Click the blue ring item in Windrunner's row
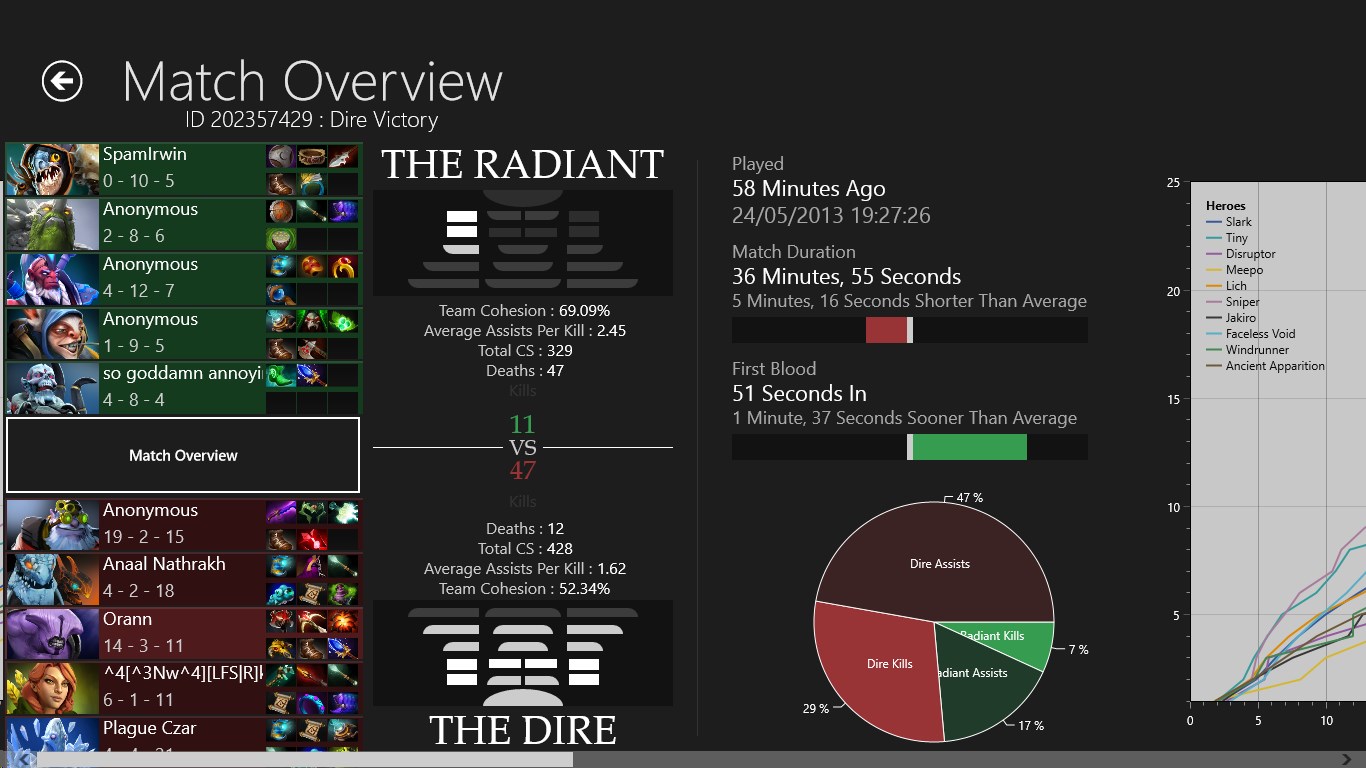The height and width of the screenshot is (768, 1366). 312,701
